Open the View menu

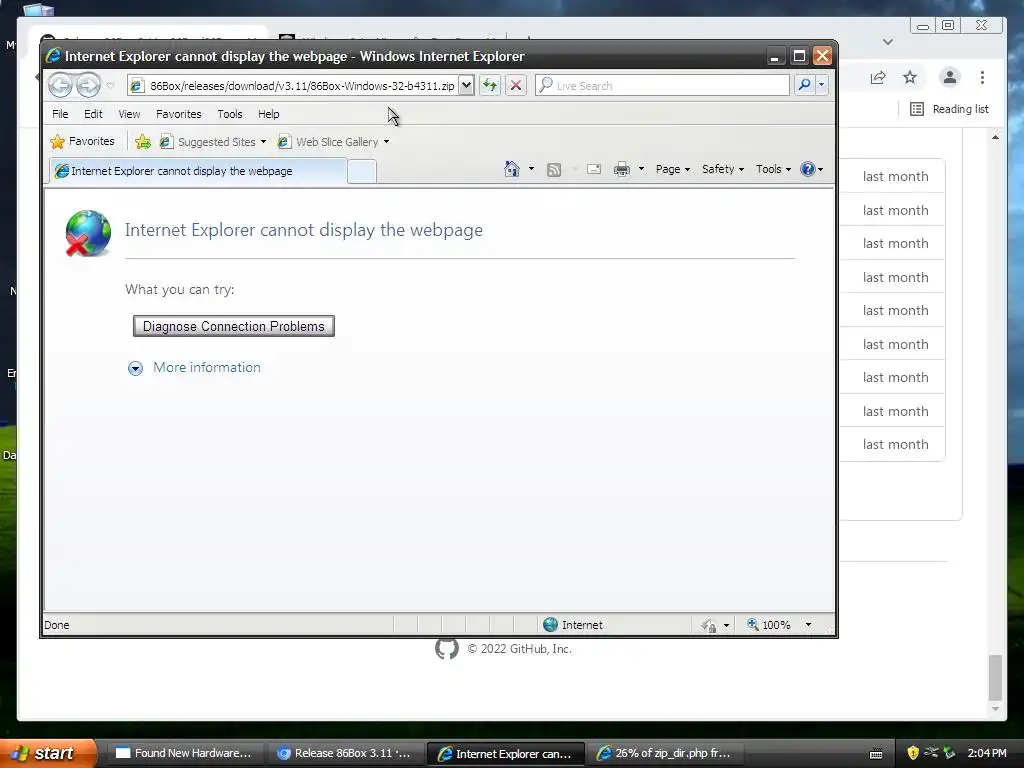pos(129,114)
